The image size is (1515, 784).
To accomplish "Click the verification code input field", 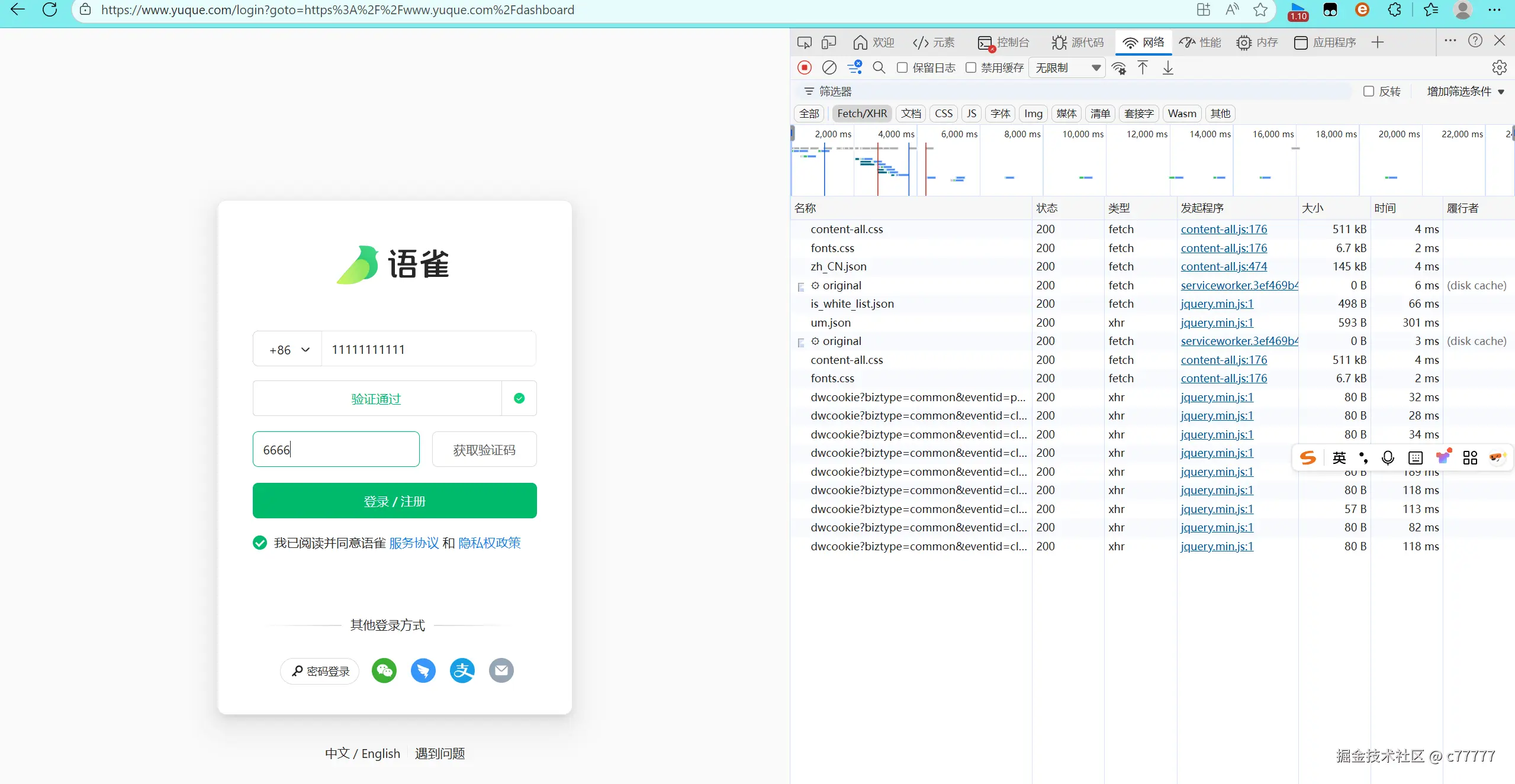I will coord(336,450).
